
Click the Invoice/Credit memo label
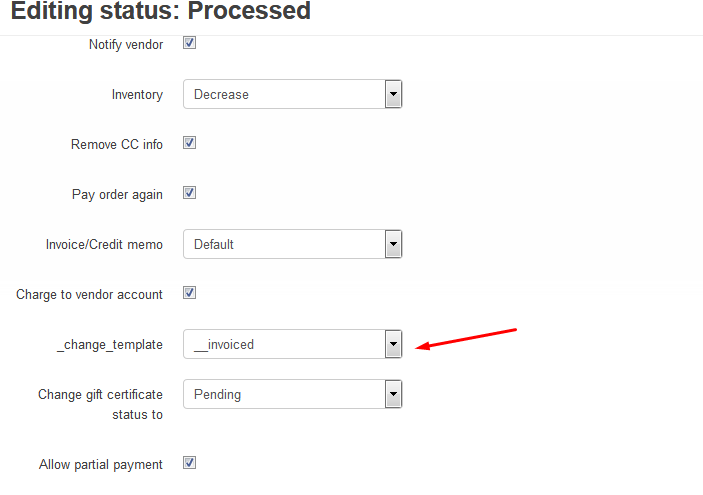pos(104,244)
